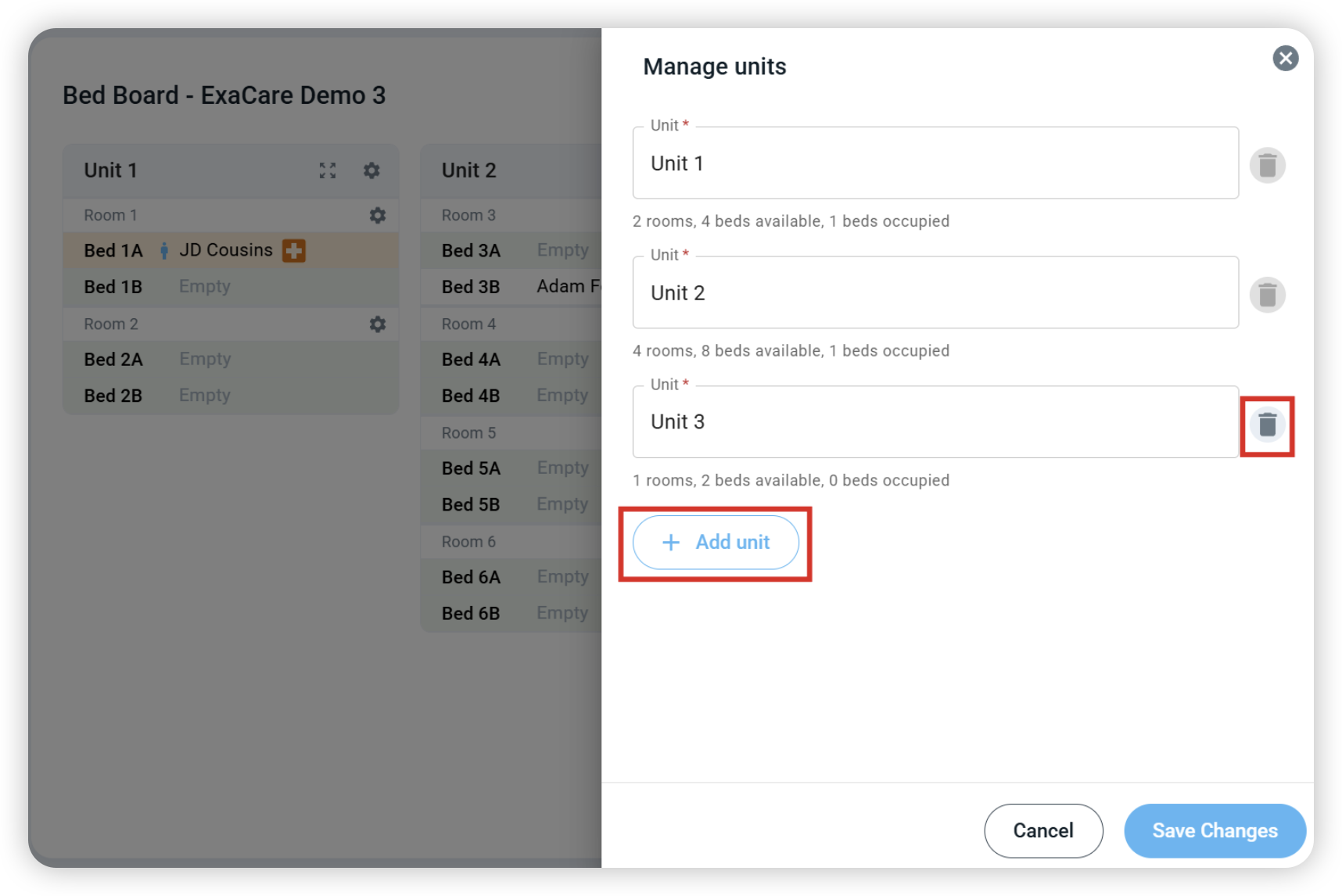This screenshot has width=1342, height=896.
Task: Expand Unit 1 to fullscreen view
Action: click(x=328, y=170)
